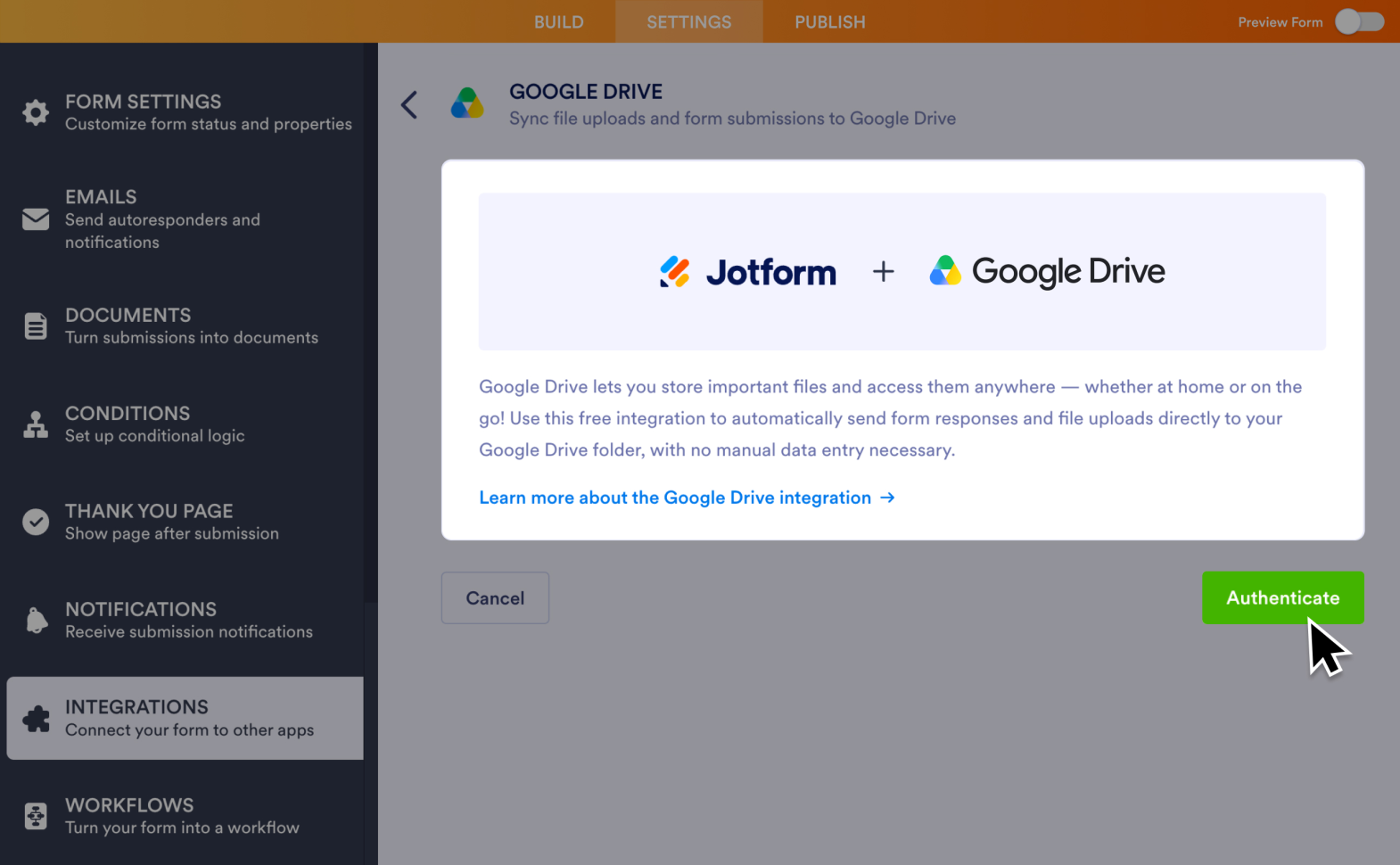The height and width of the screenshot is (865, 1400).
Task: Switch to the BUILD tab
Action: (559, 21)
